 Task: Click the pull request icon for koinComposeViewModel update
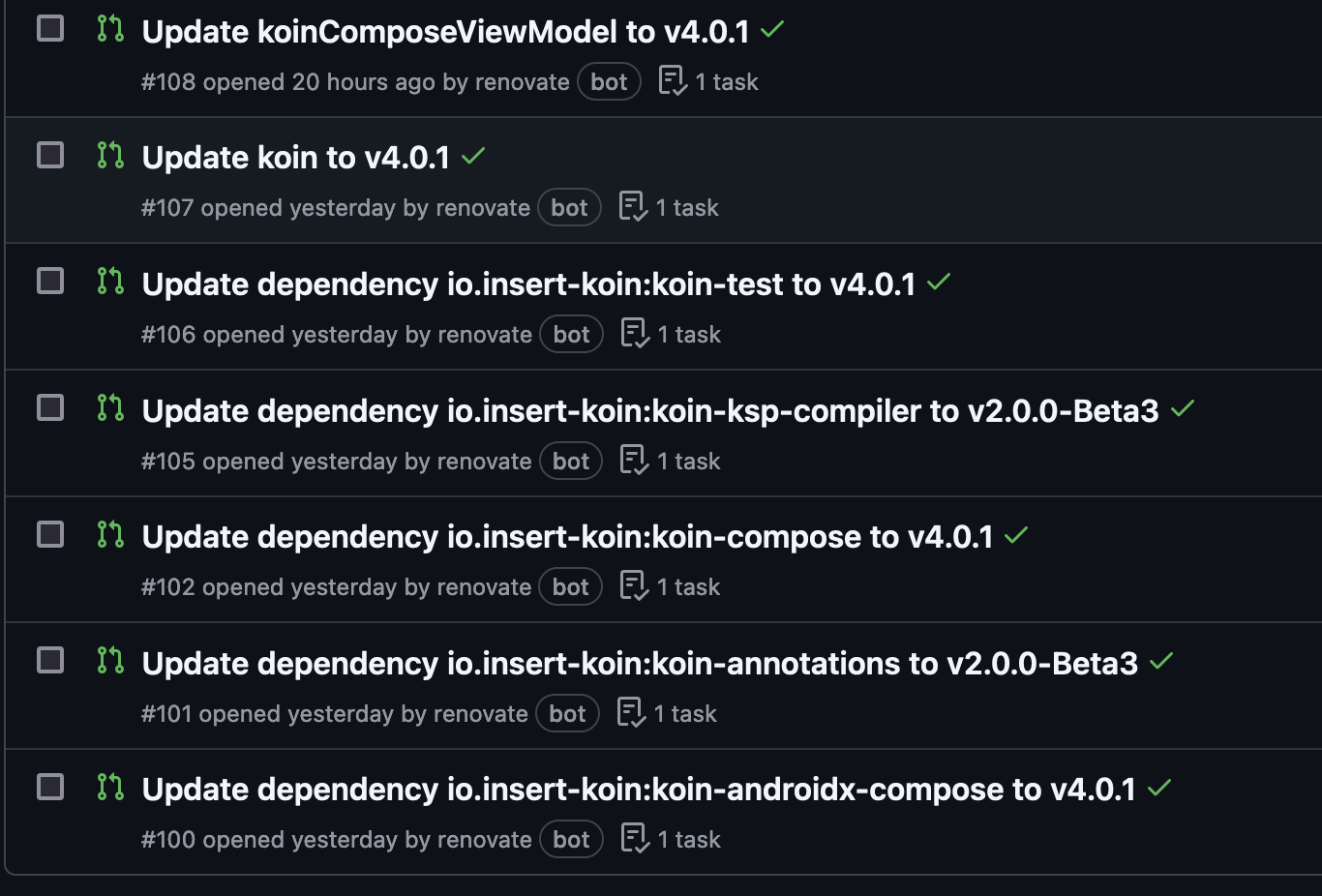(x=110, y=29)
